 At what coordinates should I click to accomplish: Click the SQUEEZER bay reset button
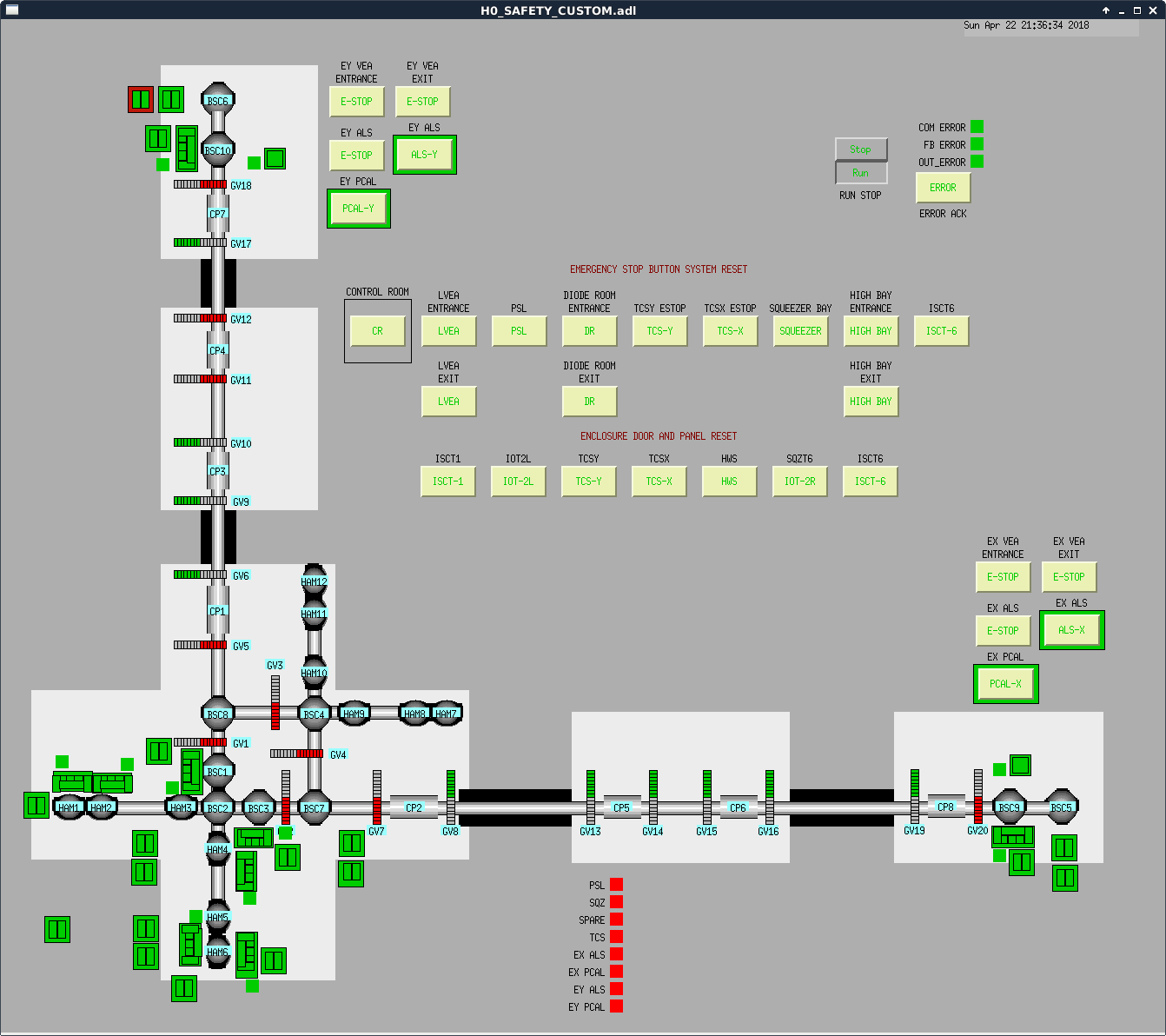point(800,331)
